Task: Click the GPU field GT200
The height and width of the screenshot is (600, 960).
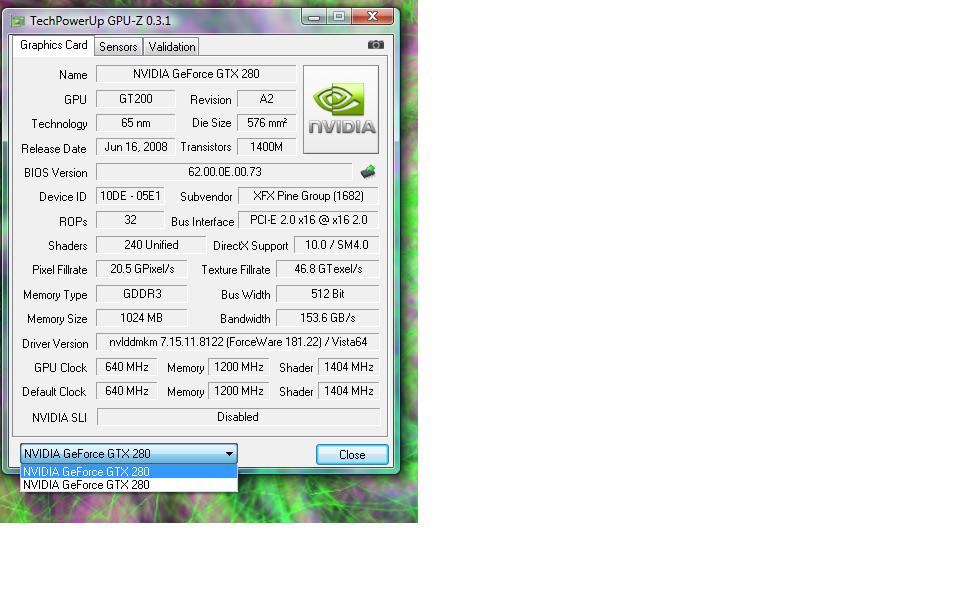Action: click(135, 99)
